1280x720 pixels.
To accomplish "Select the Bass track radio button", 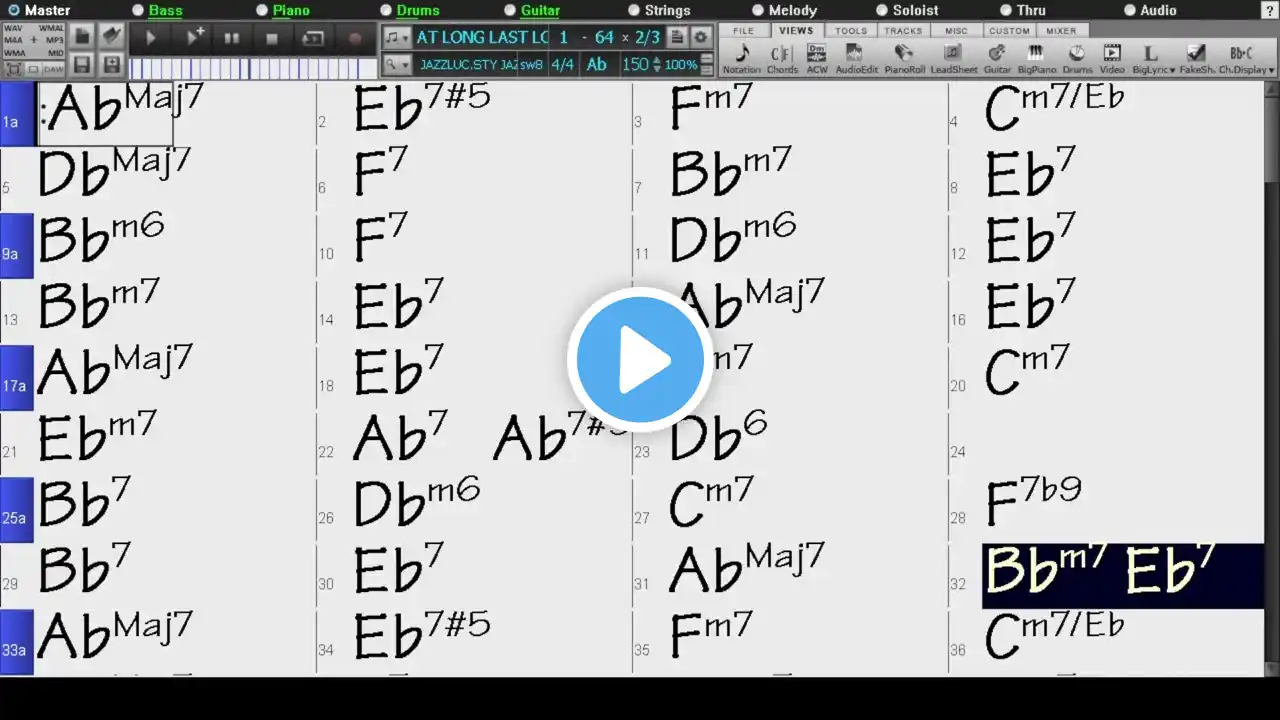I will tap(138, 10).
